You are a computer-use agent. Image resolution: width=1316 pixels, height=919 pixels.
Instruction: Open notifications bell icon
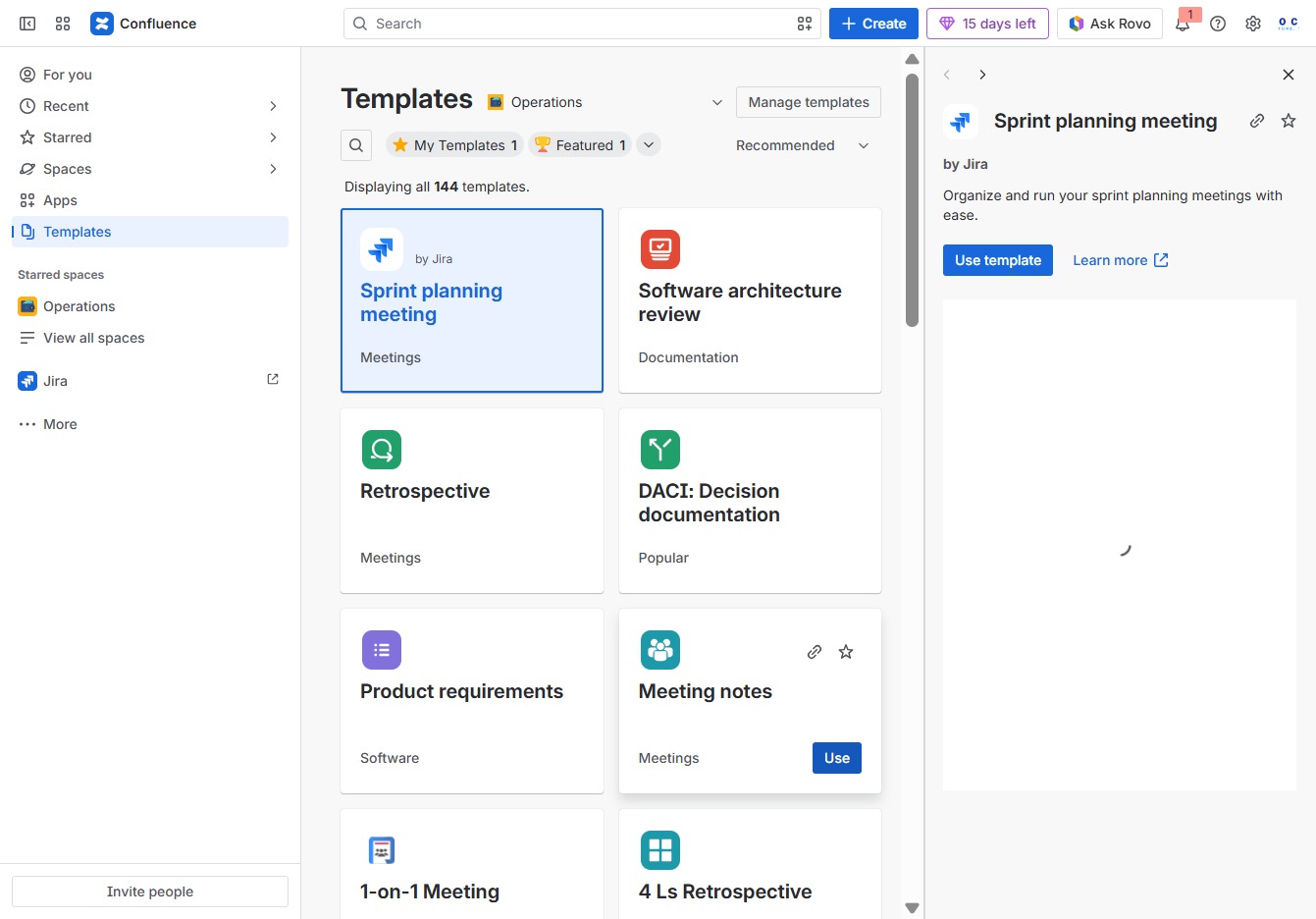coord(1183,24)
